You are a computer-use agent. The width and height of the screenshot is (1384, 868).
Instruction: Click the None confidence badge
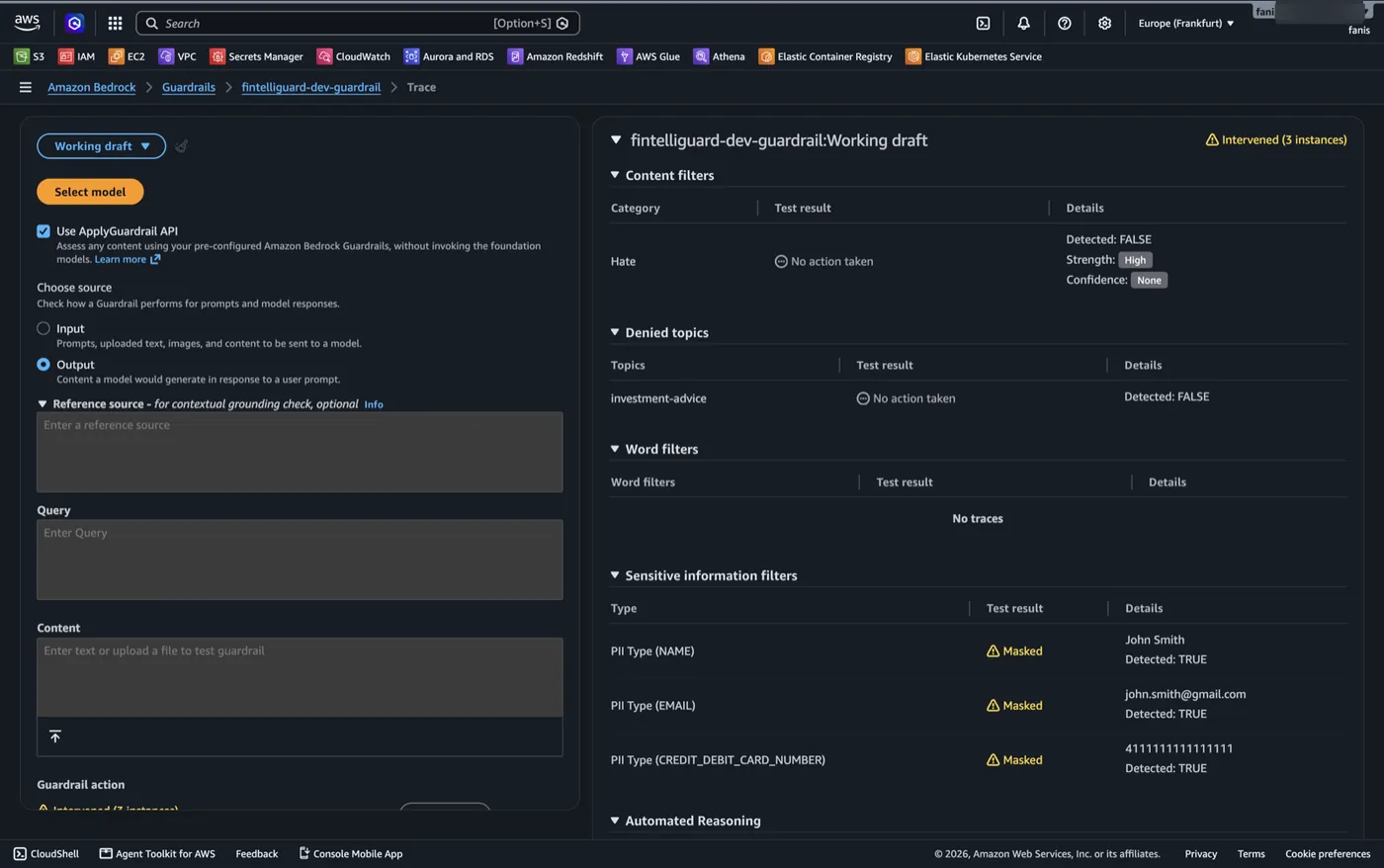point(1149,280)
